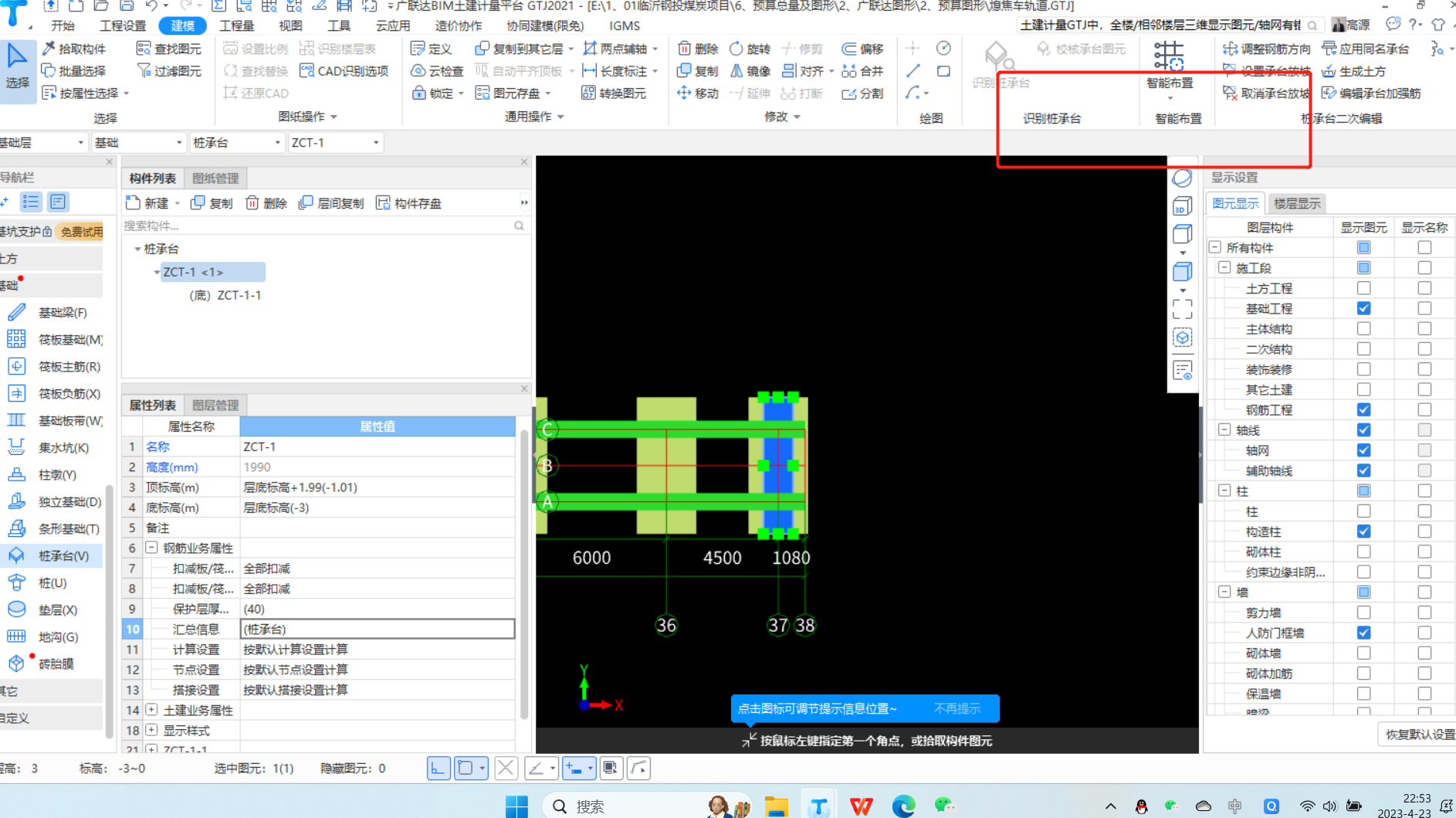Viewport: 1456px width, 818px height.
Task: Select the 拾取构件 pick tool
Action: pos(74,49)
